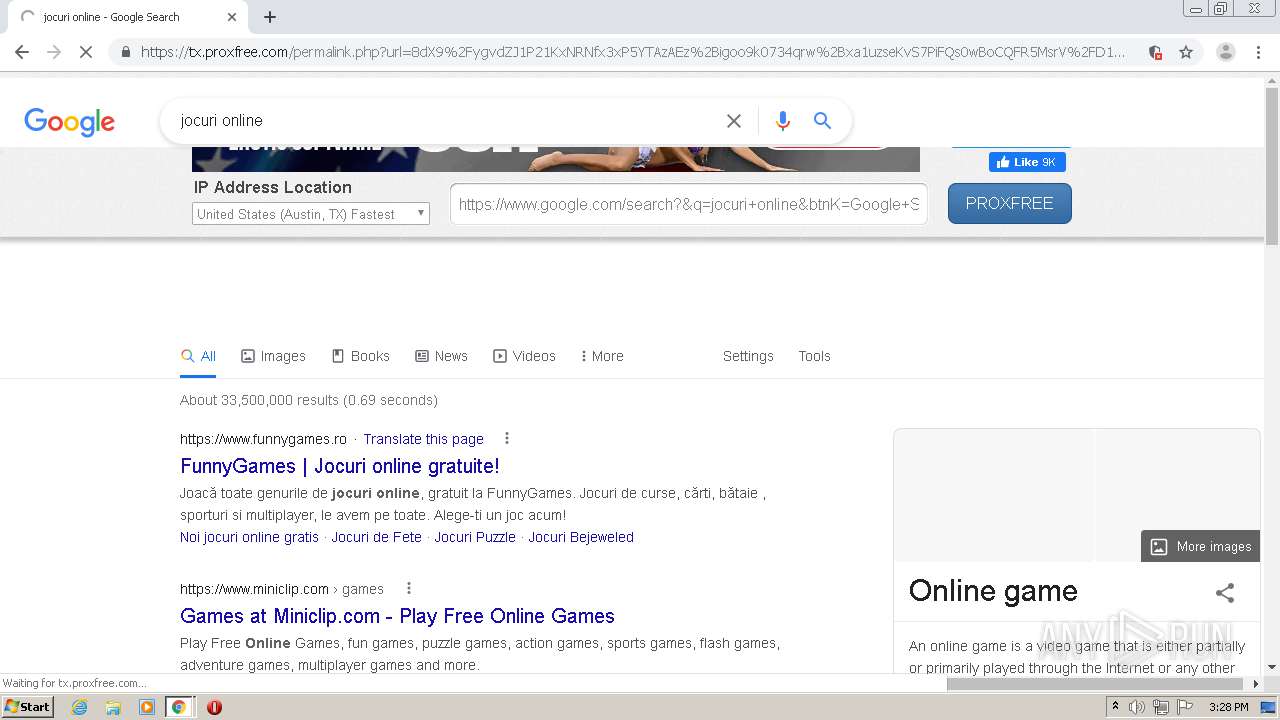Click scroll-right arrow on horizontal scrollbar
The image size is (1280, 720).
tap(1257, 684)
